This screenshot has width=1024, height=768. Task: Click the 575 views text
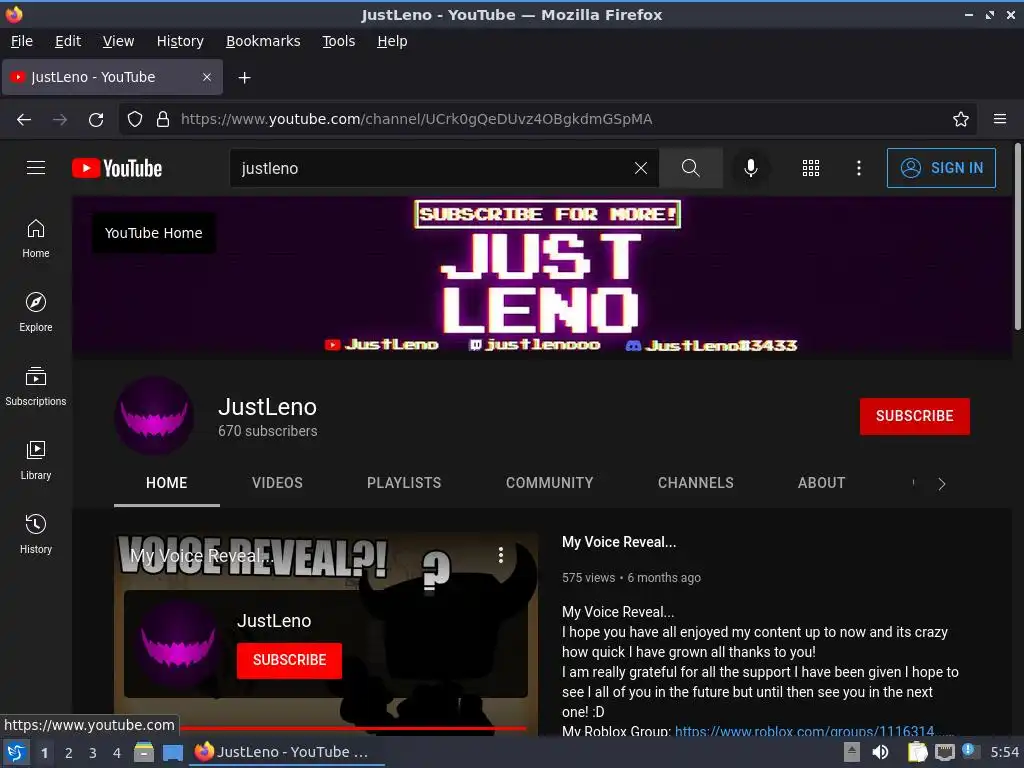(588, 577)
